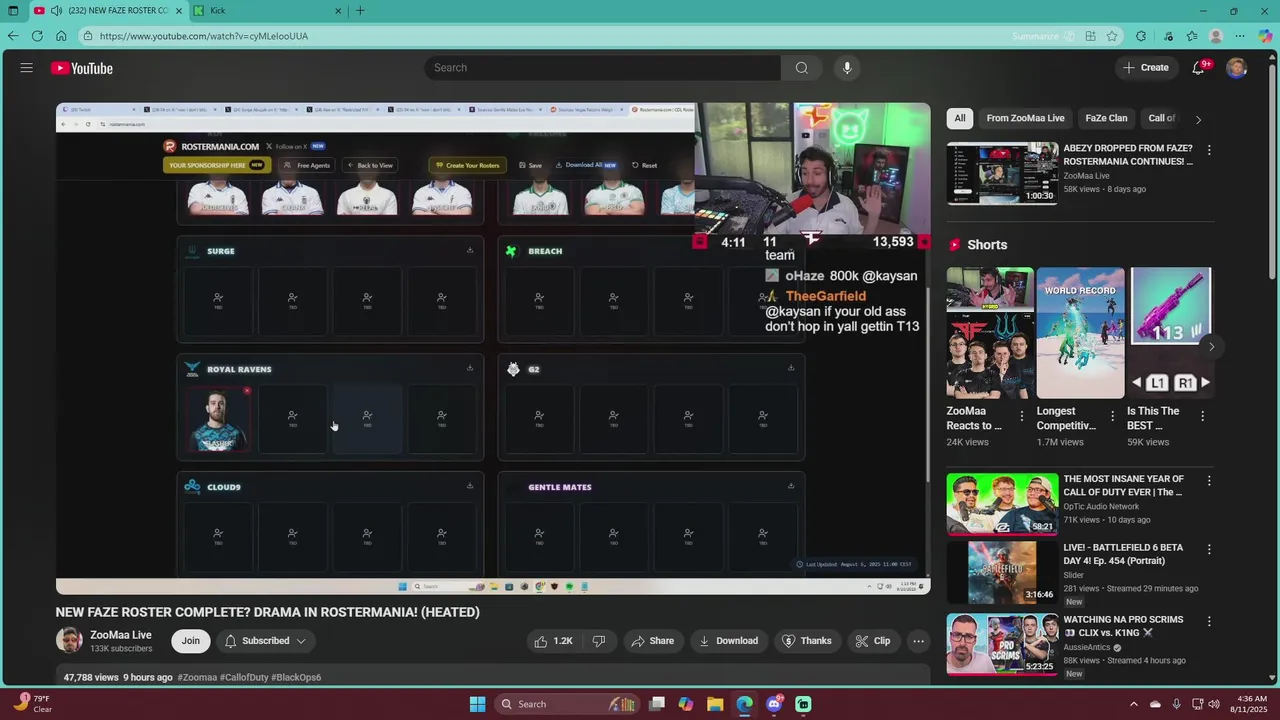Open the browser home page
The height and width of the screenshot is (720, 1280).
(61, 36)
